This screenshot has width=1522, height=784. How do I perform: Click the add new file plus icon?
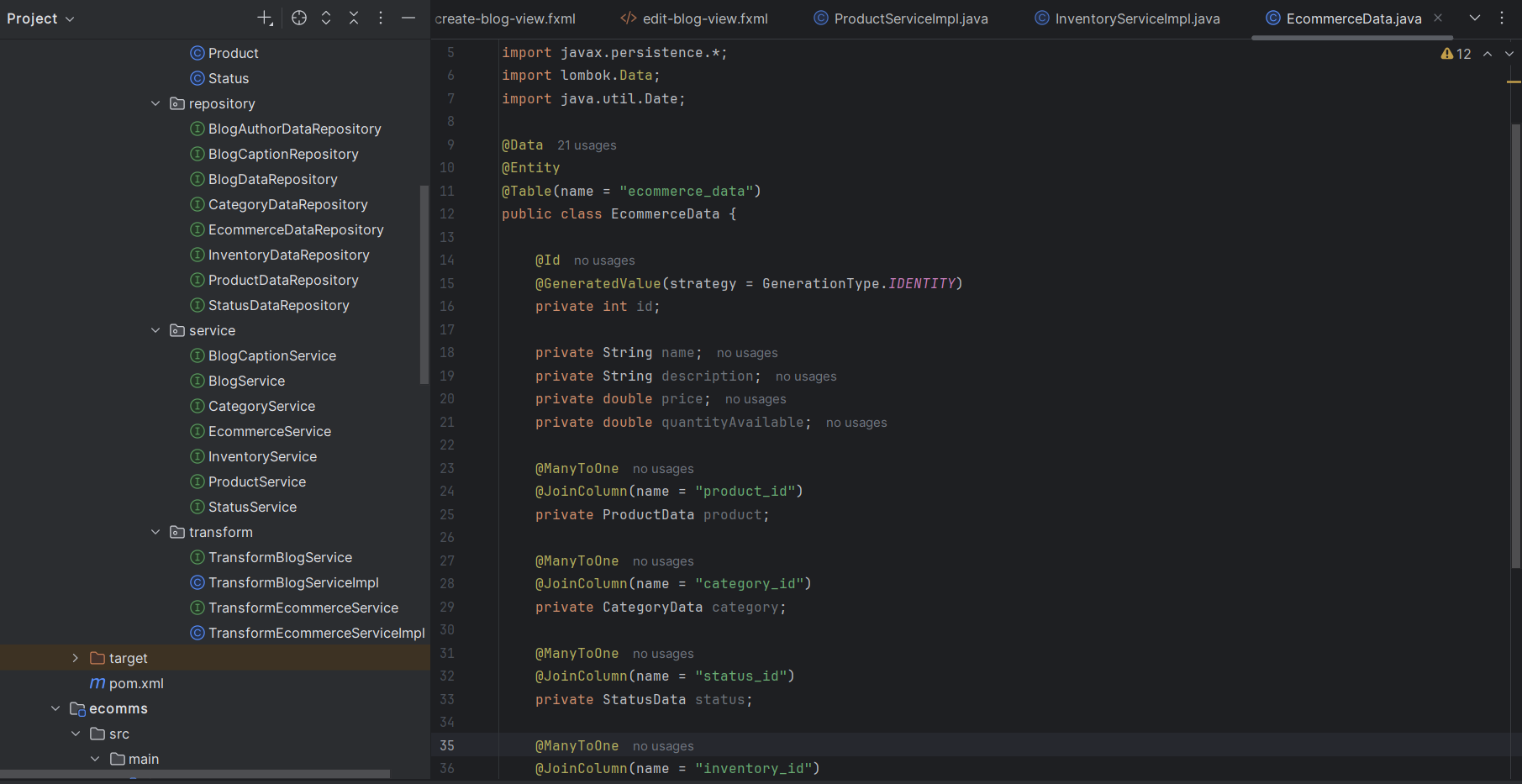pyautogui.click(x=265, y=18)
